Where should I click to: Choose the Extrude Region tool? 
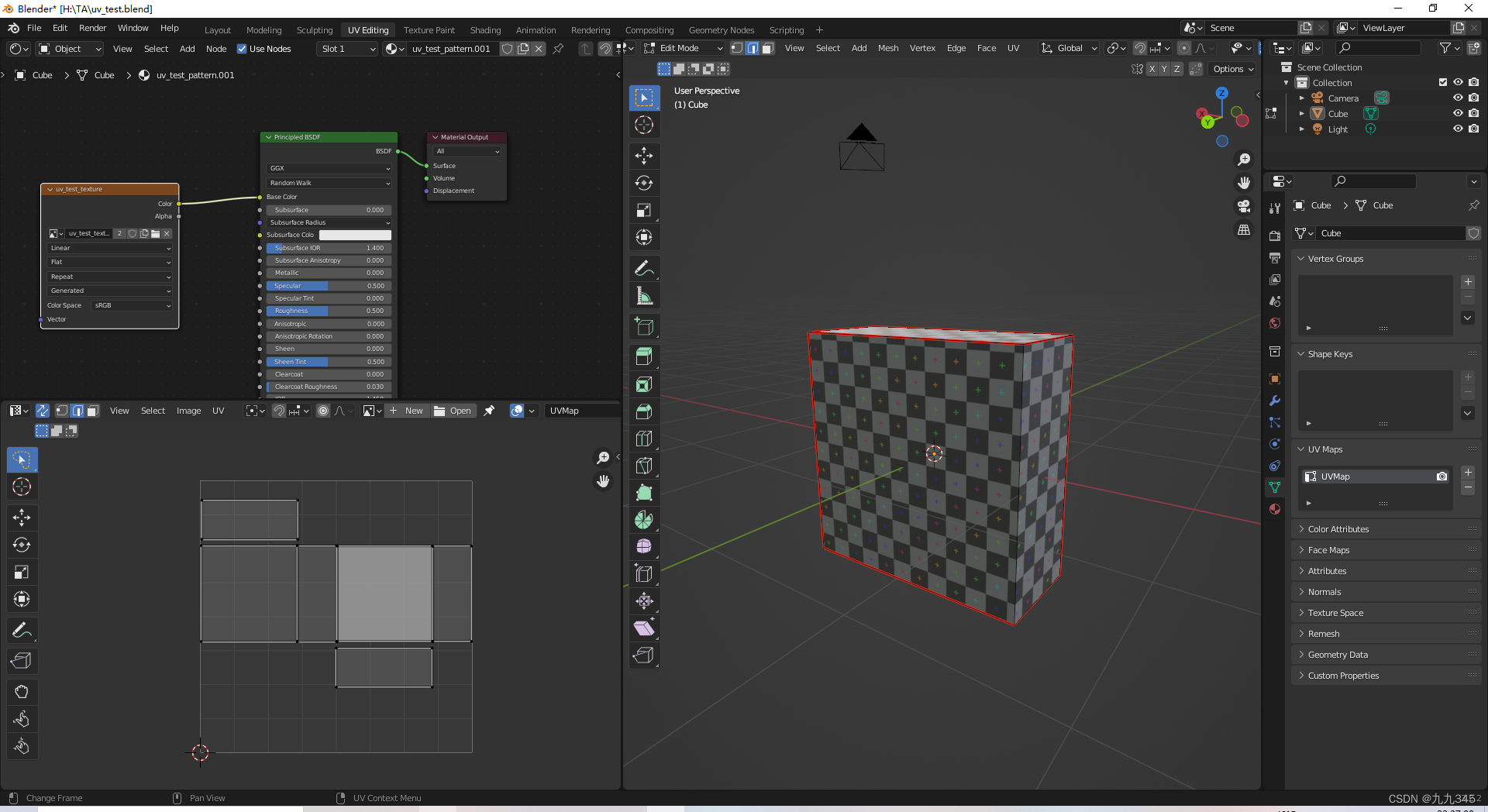(643, 356)
